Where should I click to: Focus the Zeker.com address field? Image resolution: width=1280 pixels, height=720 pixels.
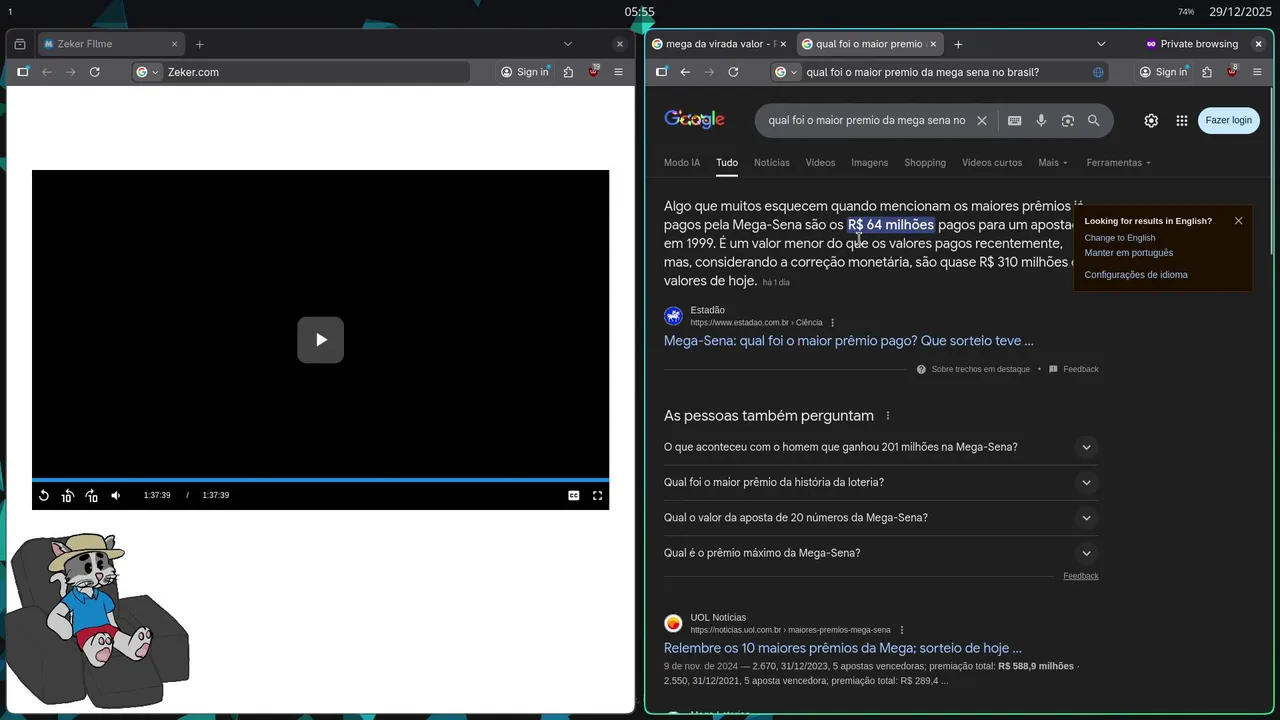(315, 72)
